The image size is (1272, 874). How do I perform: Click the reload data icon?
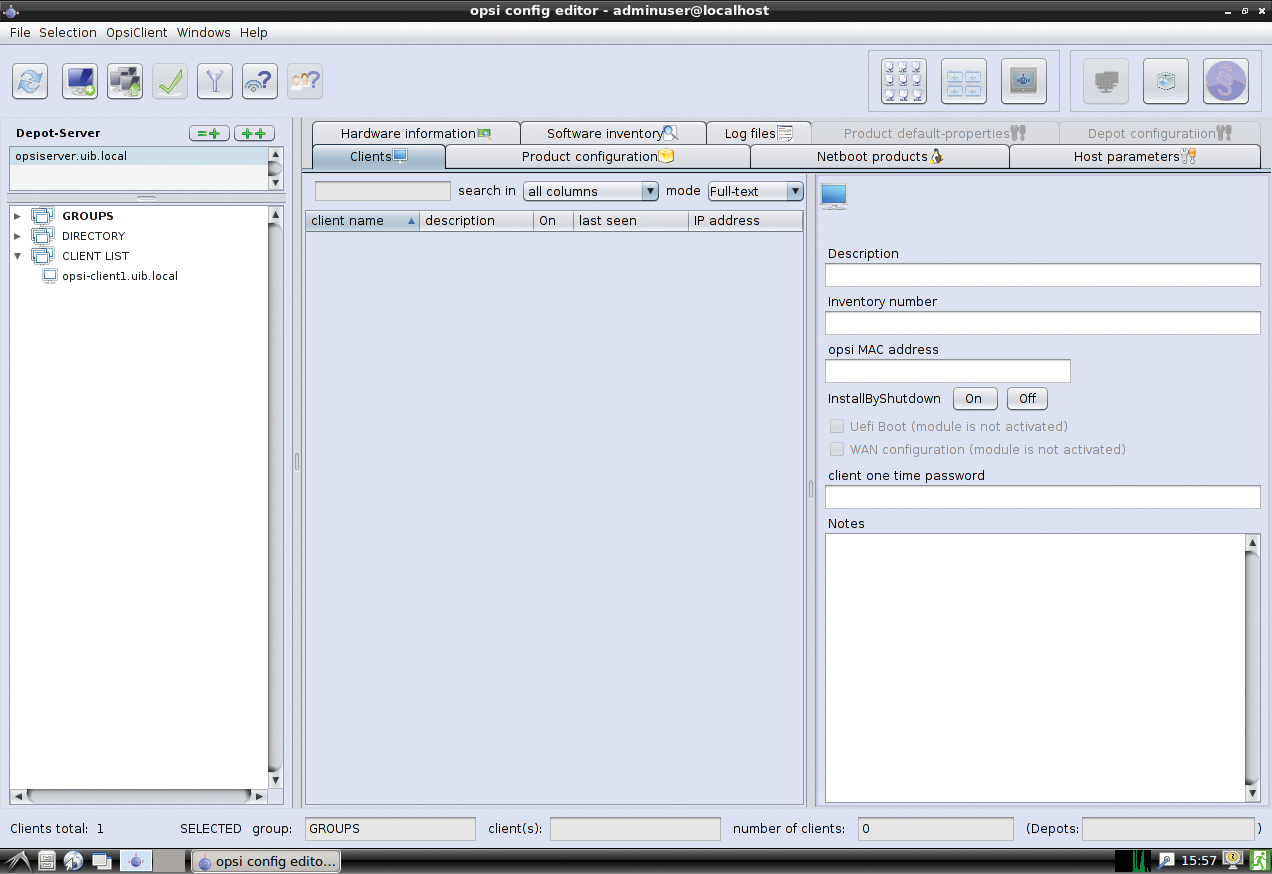click(31, 81)
